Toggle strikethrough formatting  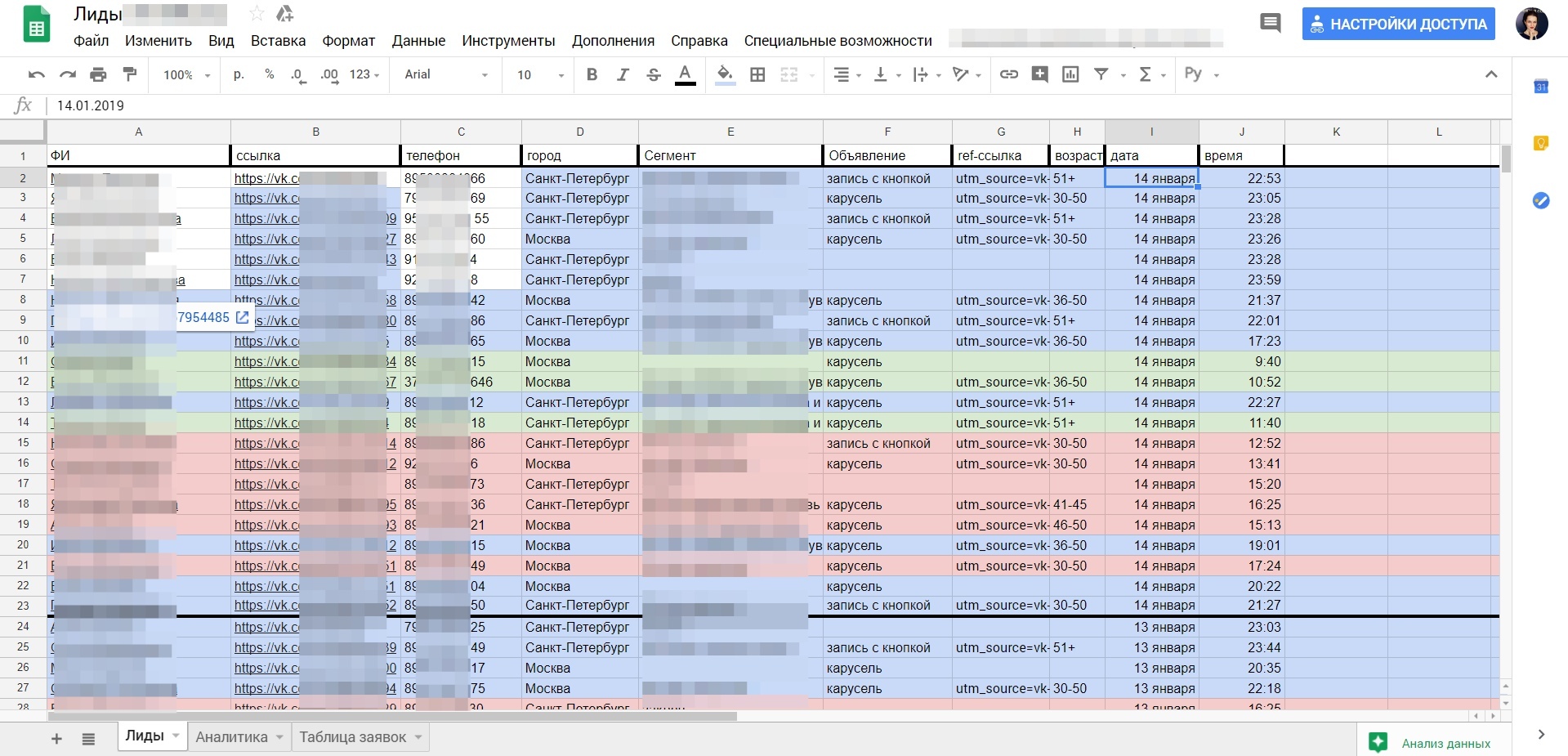pyautogui.click(x=654, y=74)
